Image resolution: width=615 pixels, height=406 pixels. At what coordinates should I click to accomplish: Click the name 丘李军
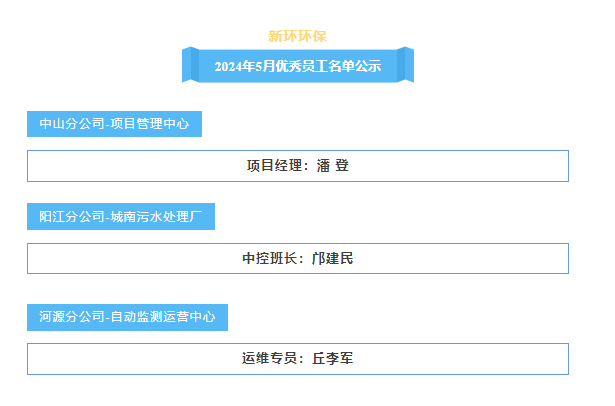click(333, 359)
